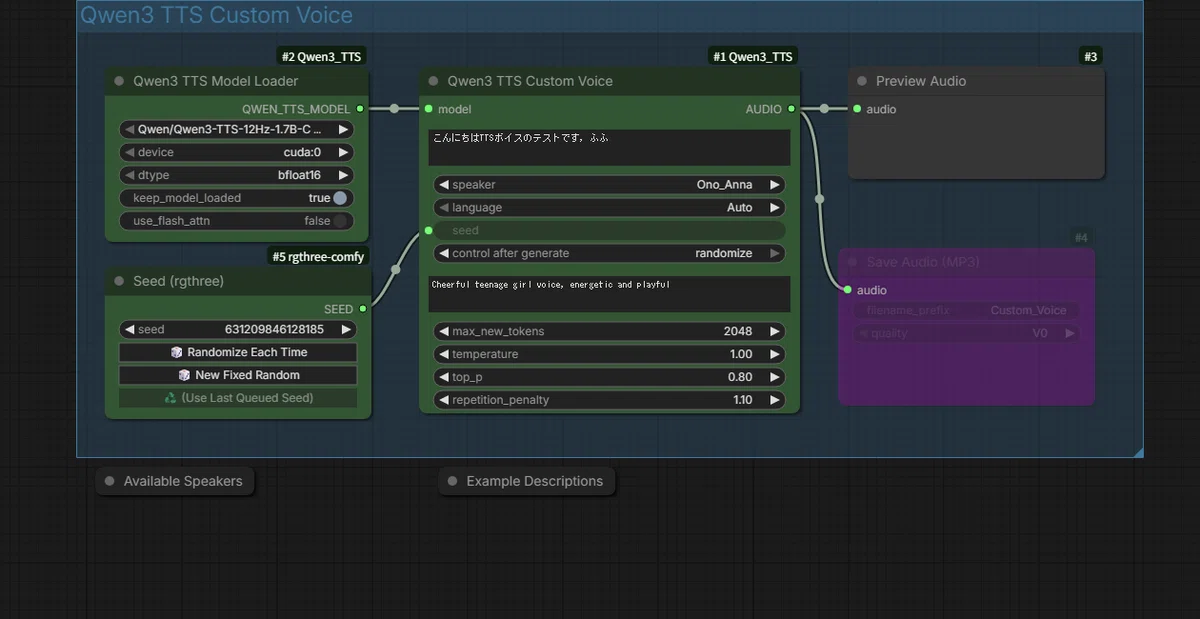
Task: Click the #2 Qwen3_TTS node badge
Action: click(321, 57)
